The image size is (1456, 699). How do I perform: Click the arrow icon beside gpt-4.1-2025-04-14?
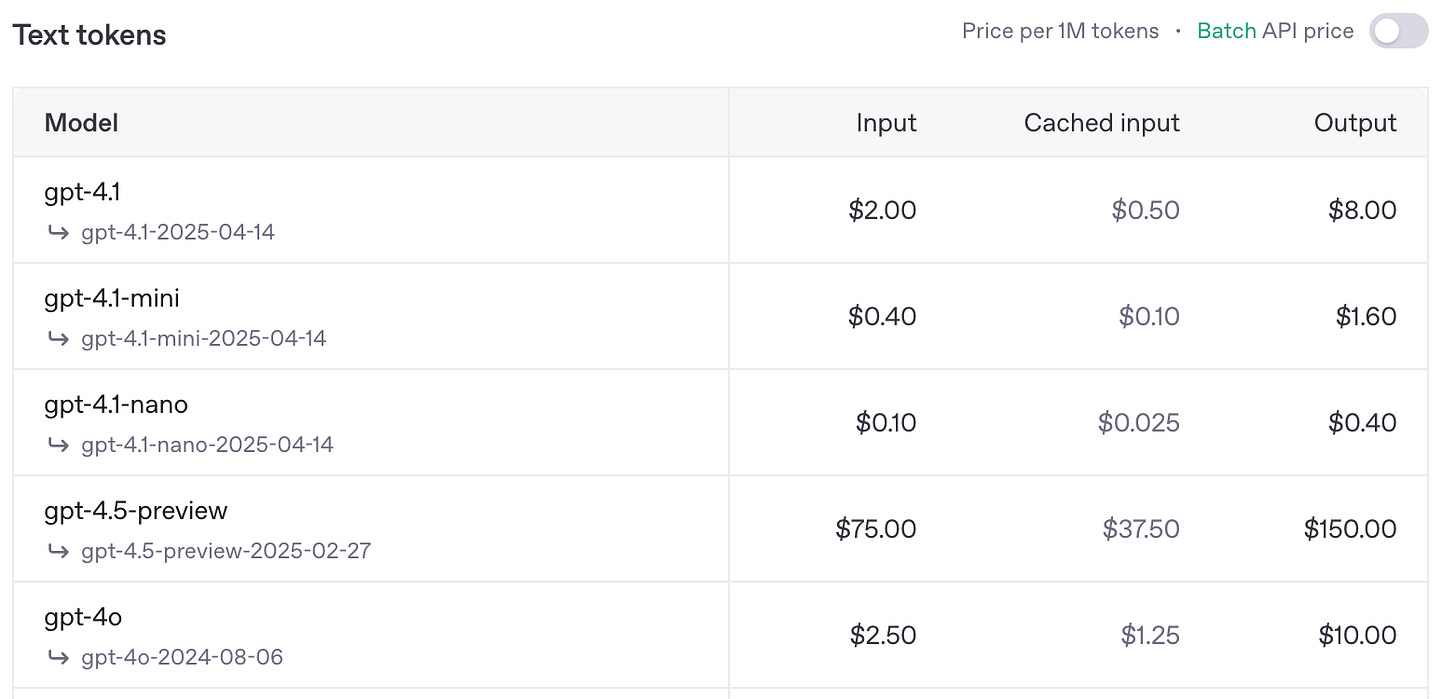click(57, 232)
